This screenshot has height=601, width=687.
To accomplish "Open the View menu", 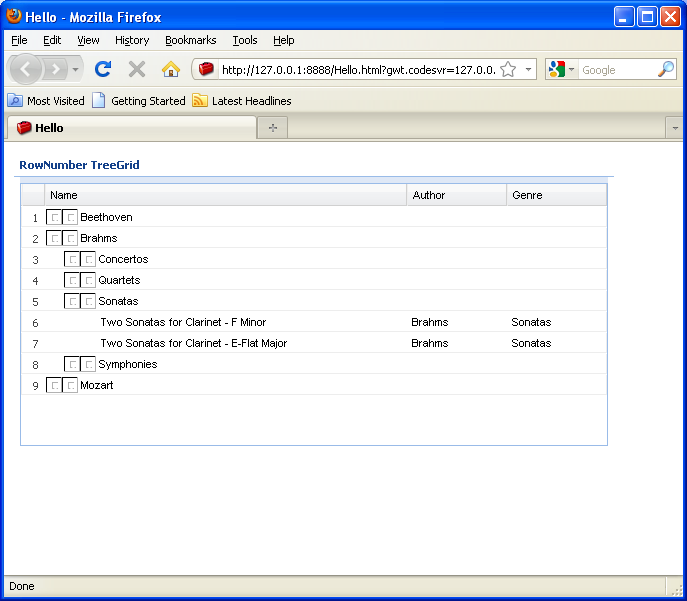I will click(88, 40).
